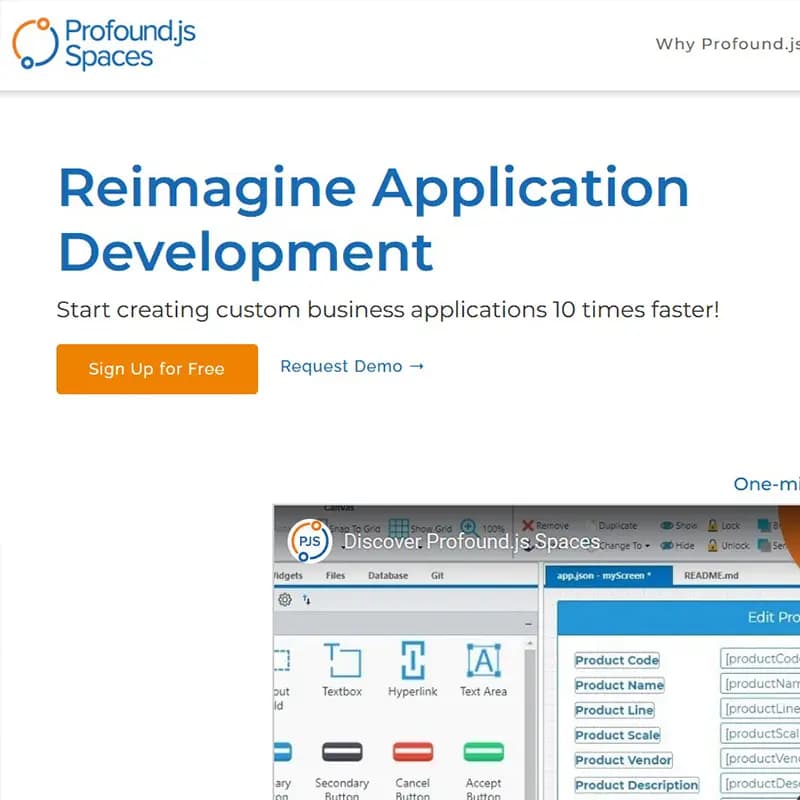This screenshot has height=800, width=800.
Task: Toggle the Show visibility icon
Action: (666, 525)
